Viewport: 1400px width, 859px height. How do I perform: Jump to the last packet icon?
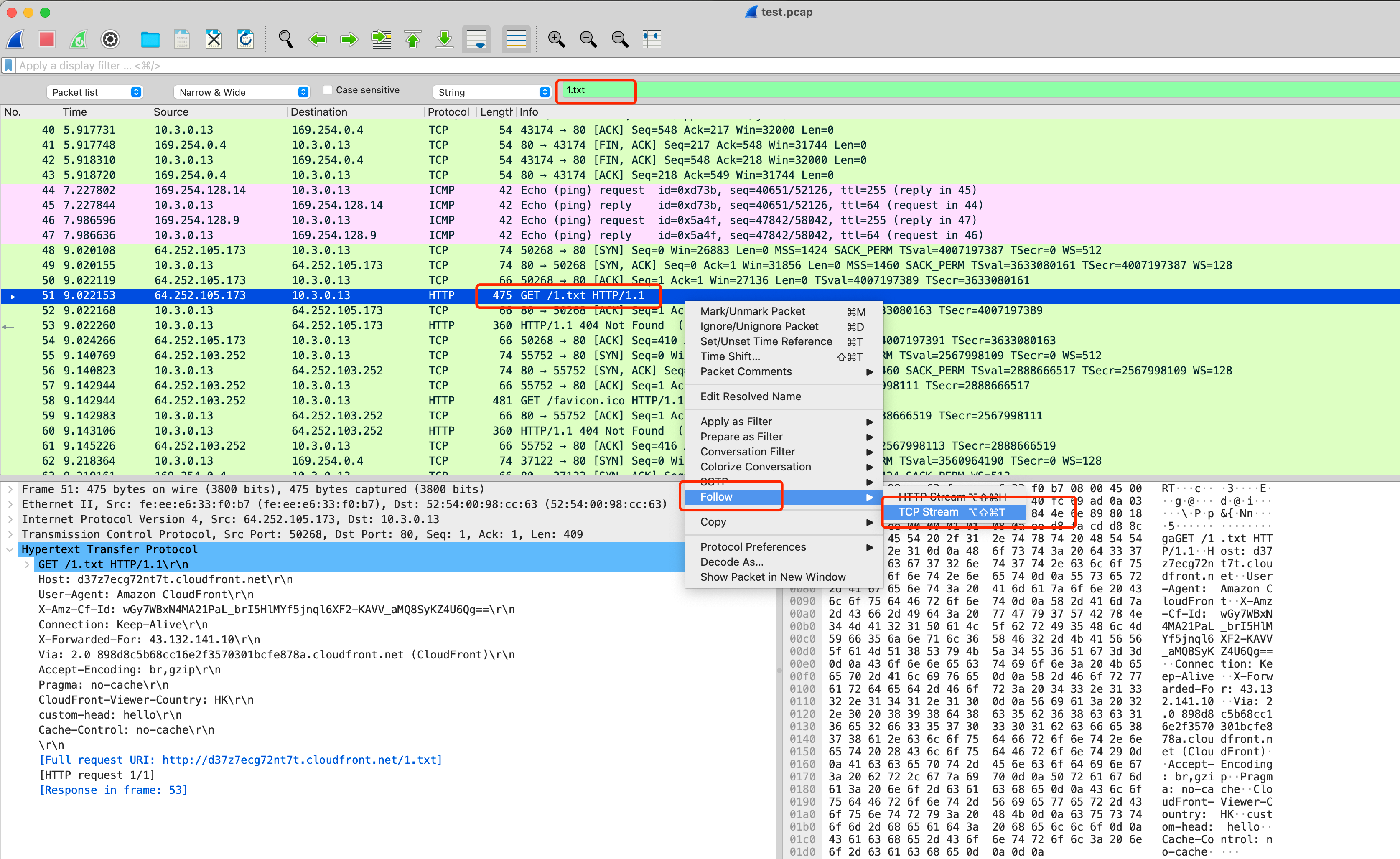click(x=444, y=39)
